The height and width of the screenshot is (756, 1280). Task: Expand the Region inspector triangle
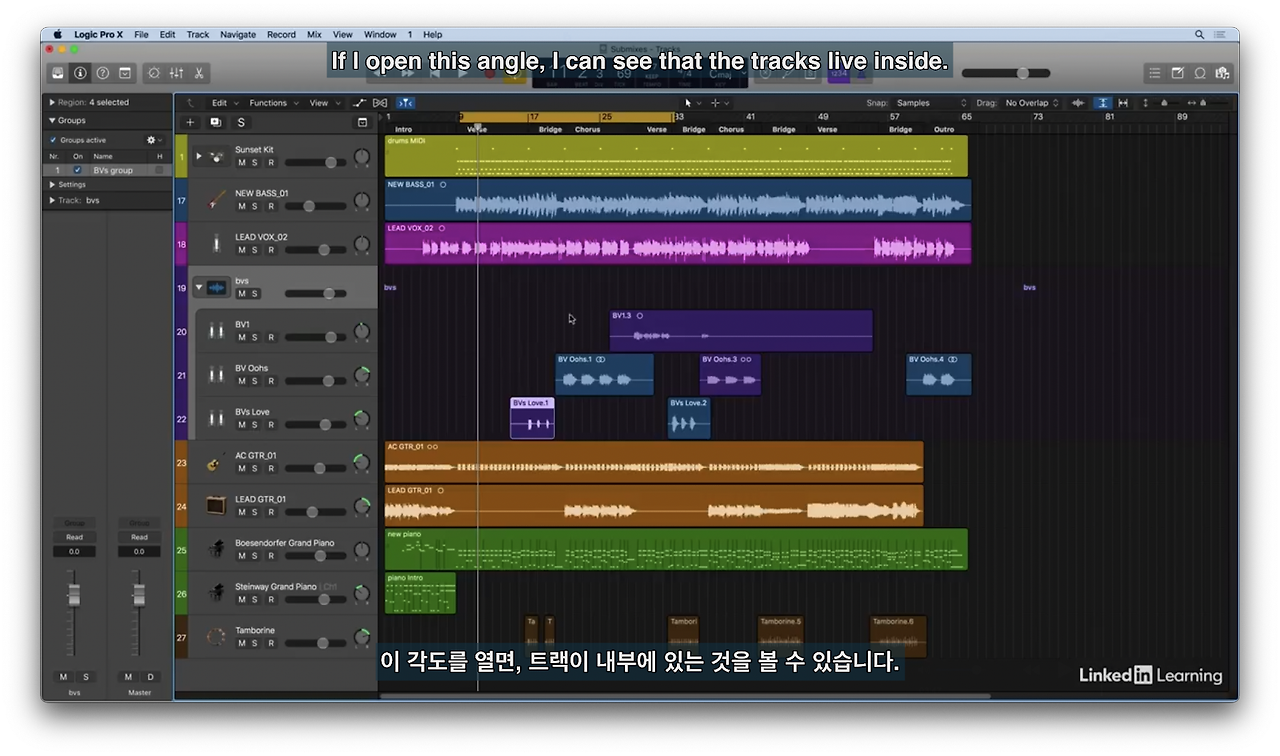point(51,102)
